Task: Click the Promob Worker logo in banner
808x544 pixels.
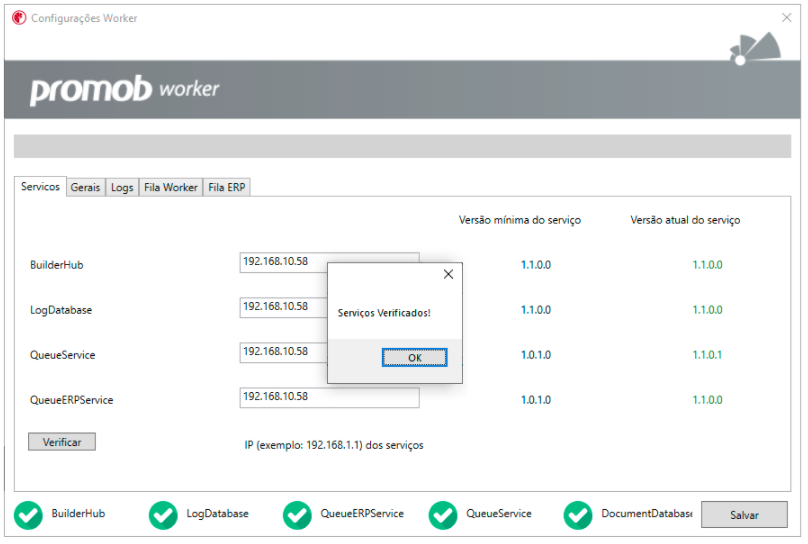Action: (124, 90)
